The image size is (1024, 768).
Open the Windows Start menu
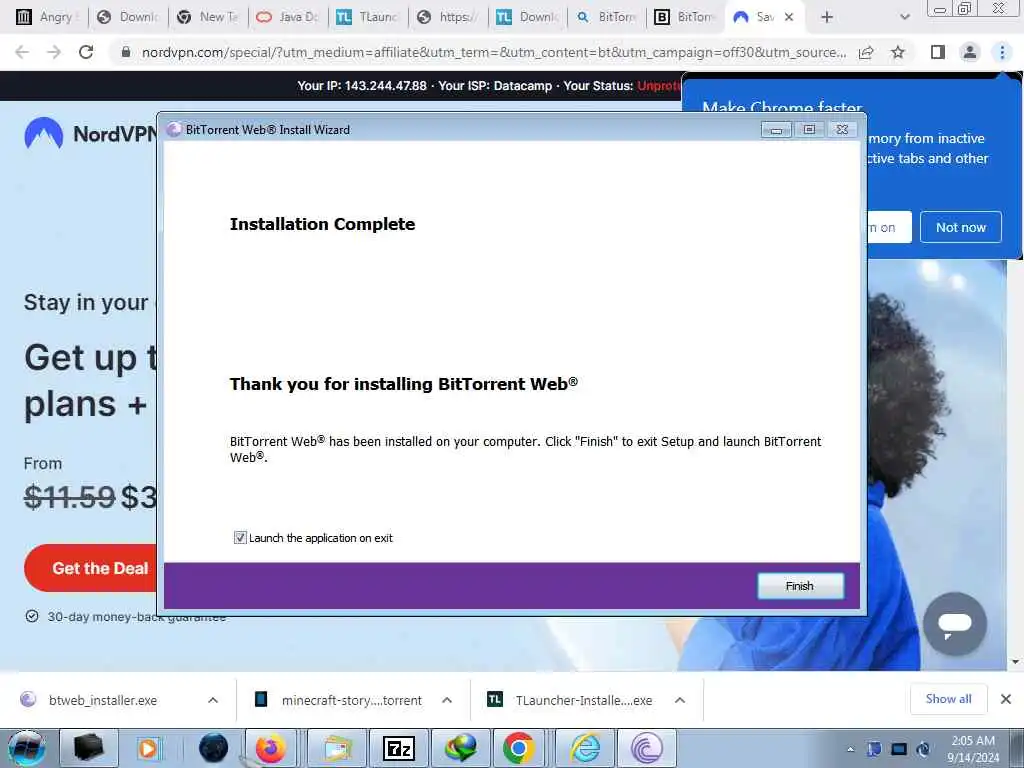(x=26, y=748)
